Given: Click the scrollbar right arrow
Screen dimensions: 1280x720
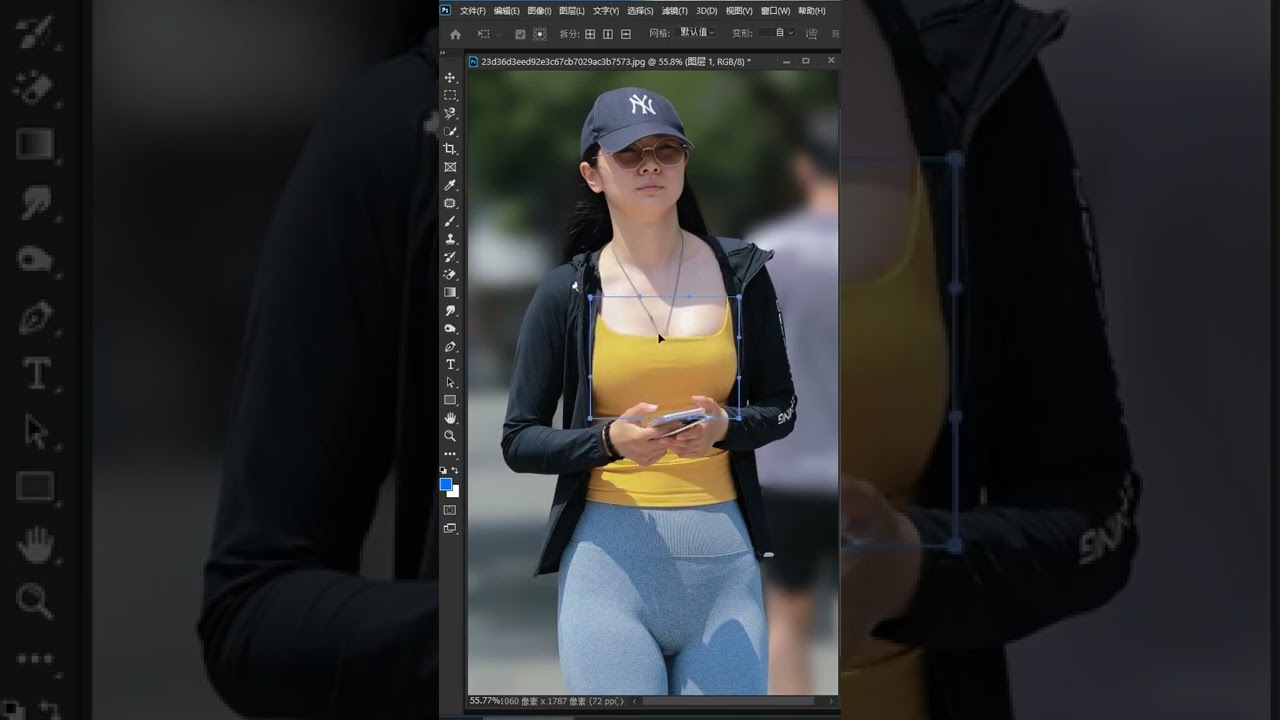Looking at the screenshot, I should pos(831,701).
